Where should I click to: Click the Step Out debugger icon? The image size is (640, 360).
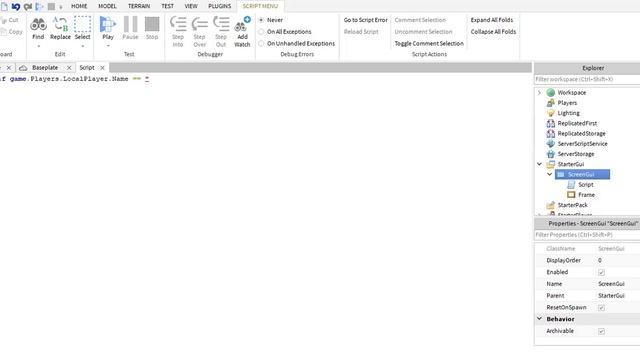pos(221,24)
